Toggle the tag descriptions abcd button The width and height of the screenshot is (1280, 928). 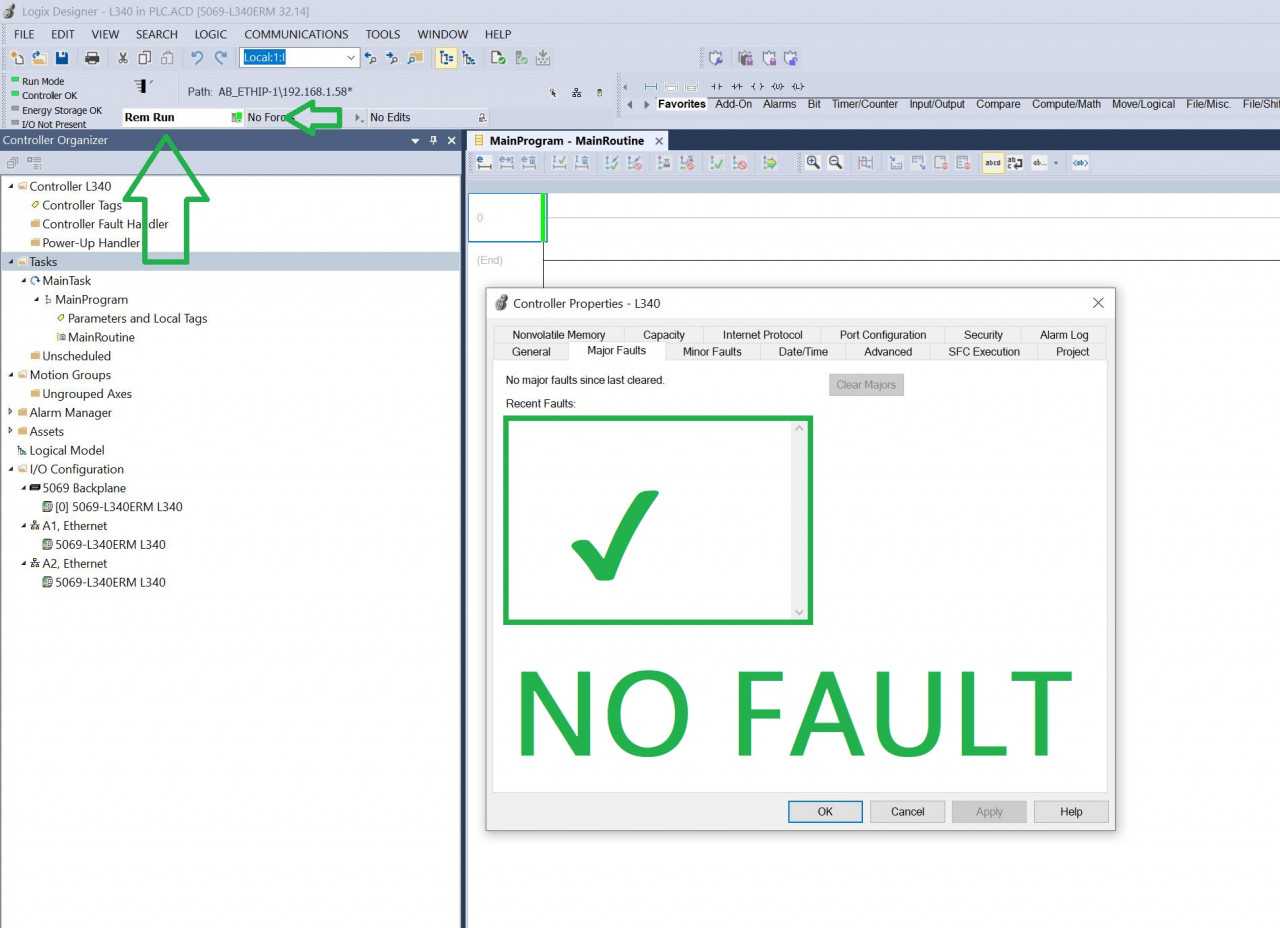click(x=993, y=162)
